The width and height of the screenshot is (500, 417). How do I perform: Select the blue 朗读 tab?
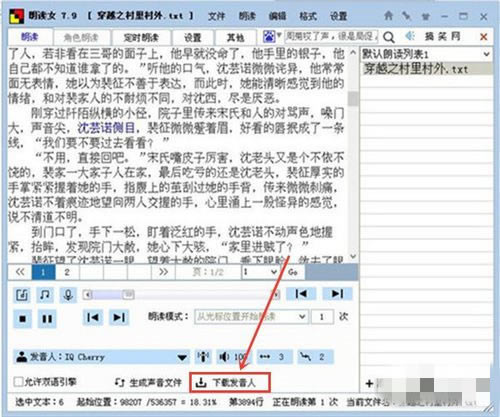(x=30, y=37)
